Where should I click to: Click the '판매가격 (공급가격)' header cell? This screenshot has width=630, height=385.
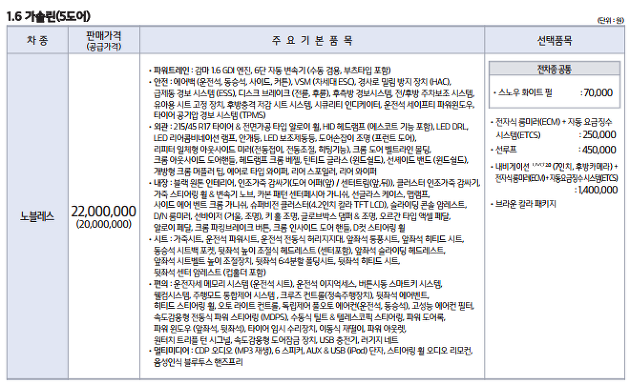click(104, 40)
